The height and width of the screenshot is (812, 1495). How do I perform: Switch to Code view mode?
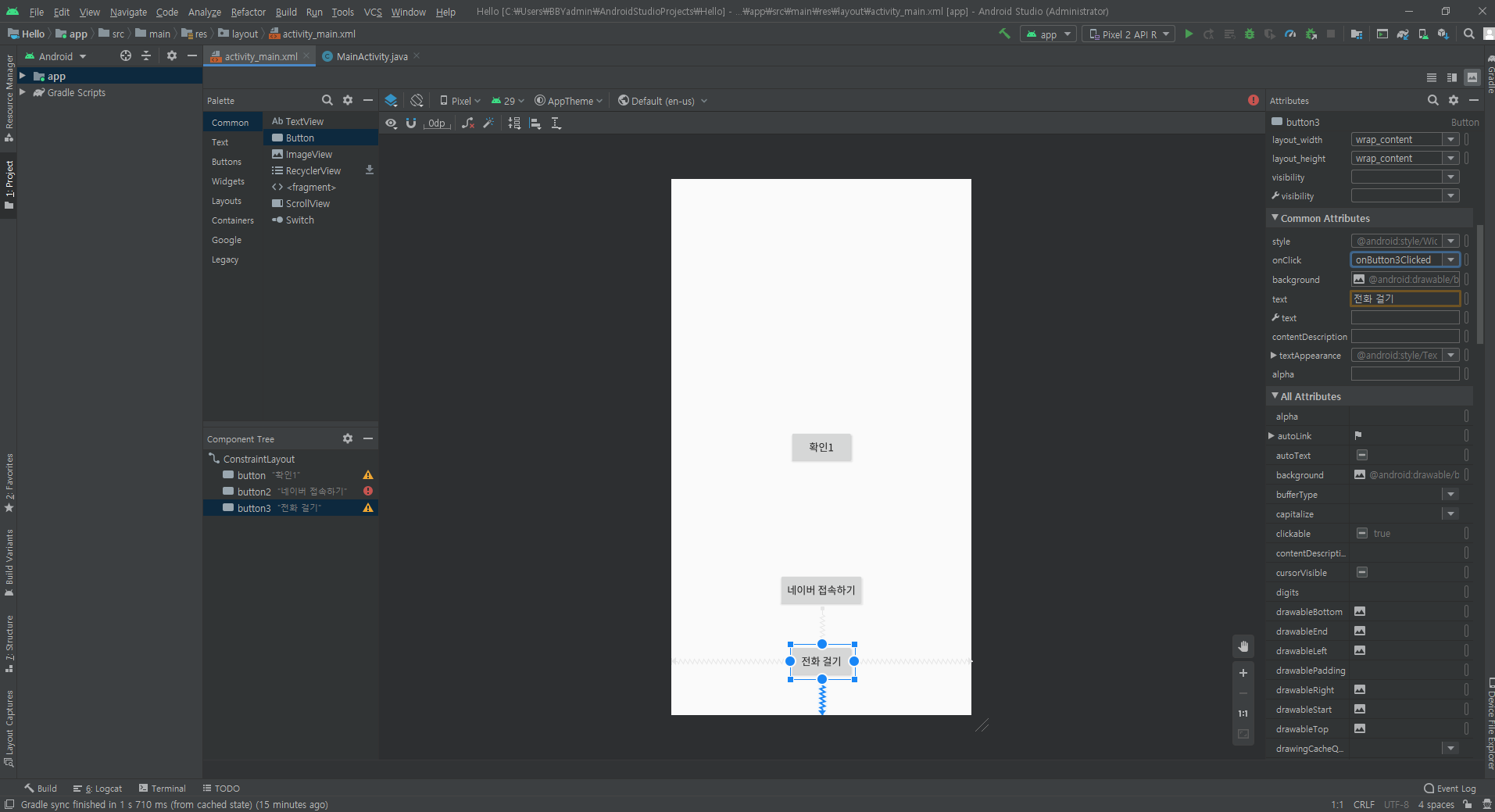[1432, 77]
